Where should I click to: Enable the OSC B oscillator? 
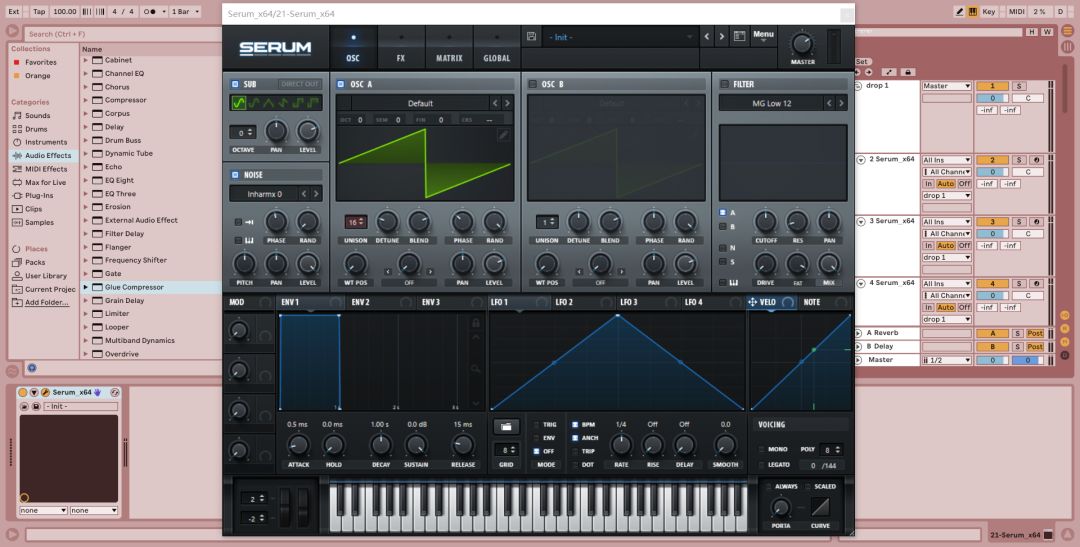(x=533, y=84)
